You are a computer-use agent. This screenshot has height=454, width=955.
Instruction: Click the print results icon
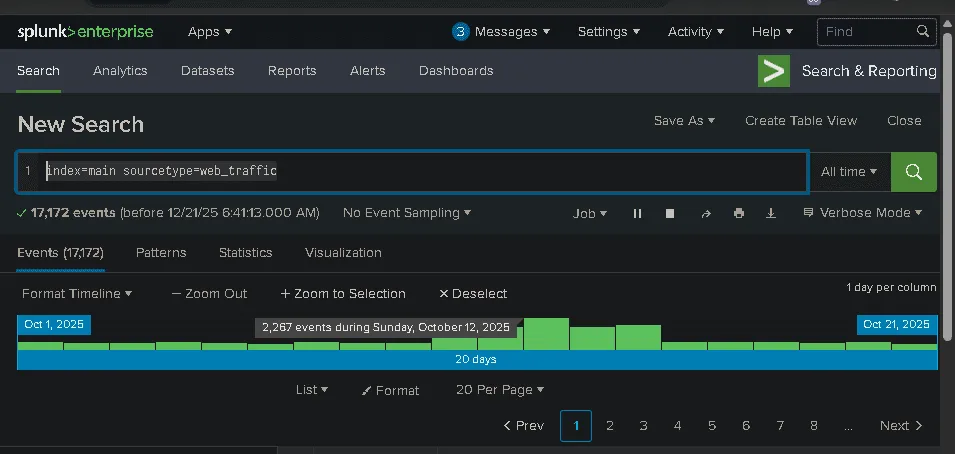click(x=738, y=213)
